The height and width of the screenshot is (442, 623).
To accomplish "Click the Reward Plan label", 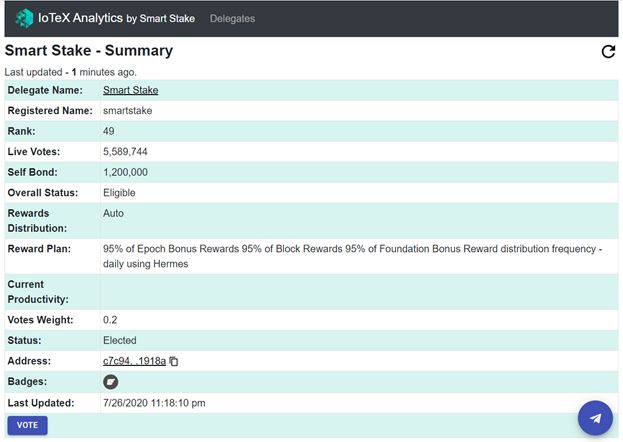I will 39,249.
